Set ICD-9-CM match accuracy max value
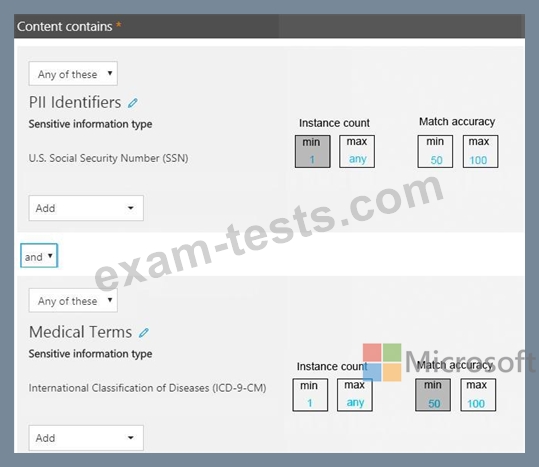Image resolution: width=539 pixels, height=467 pixels. pos(478,395)
